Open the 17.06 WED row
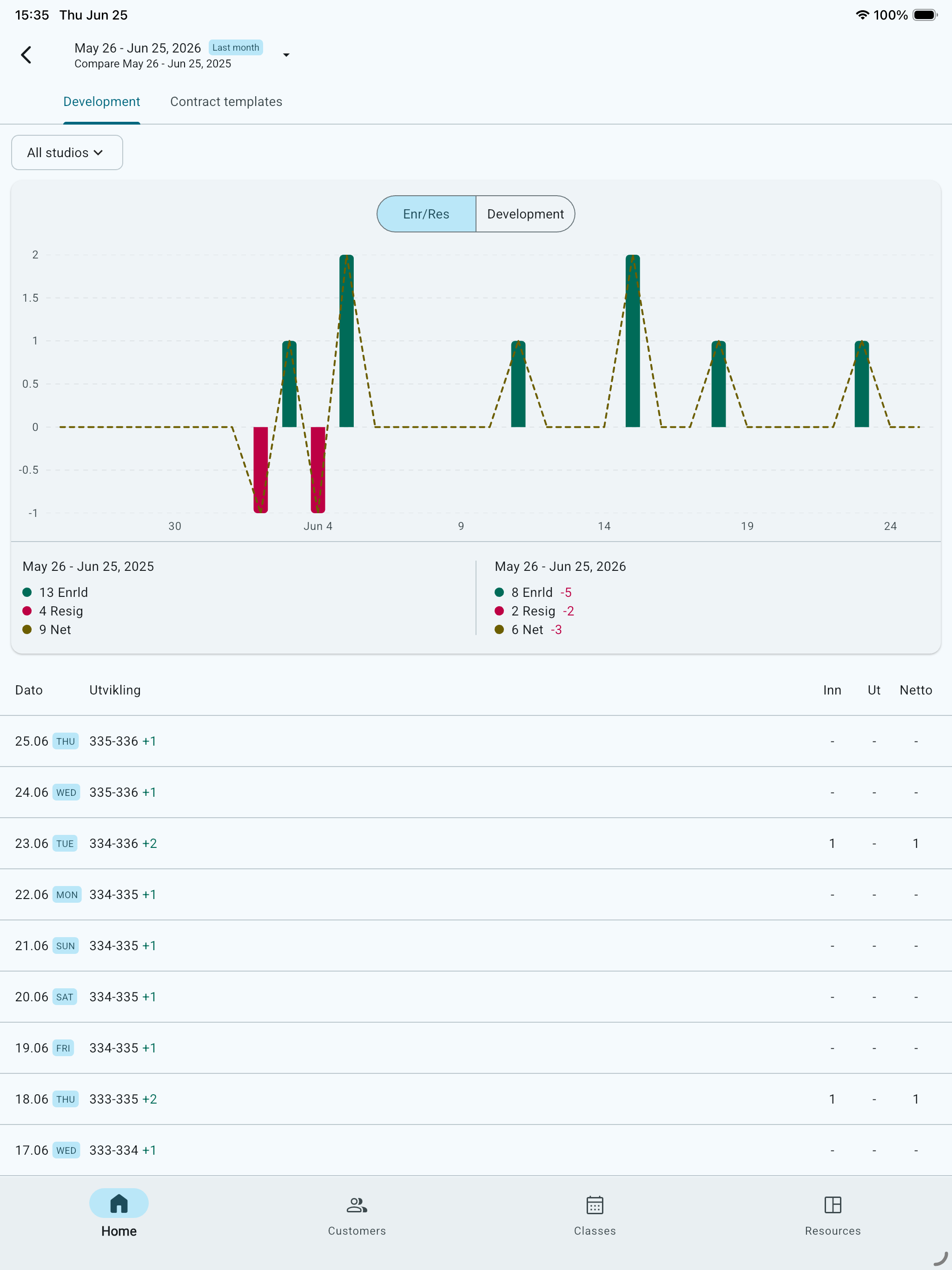952x1270 pixels. tap(476, 1150)
